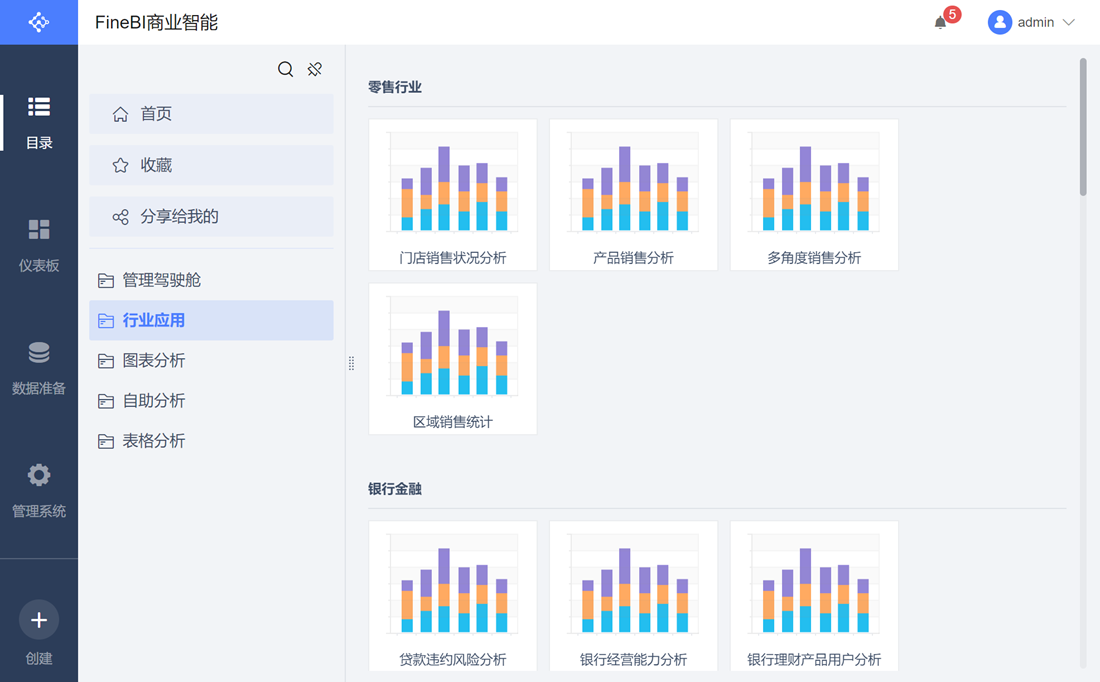Click the vertical scrollbar on the right
Image resolution: width=1100 pixels, height=682 pixels.
tap(1083, 127)
